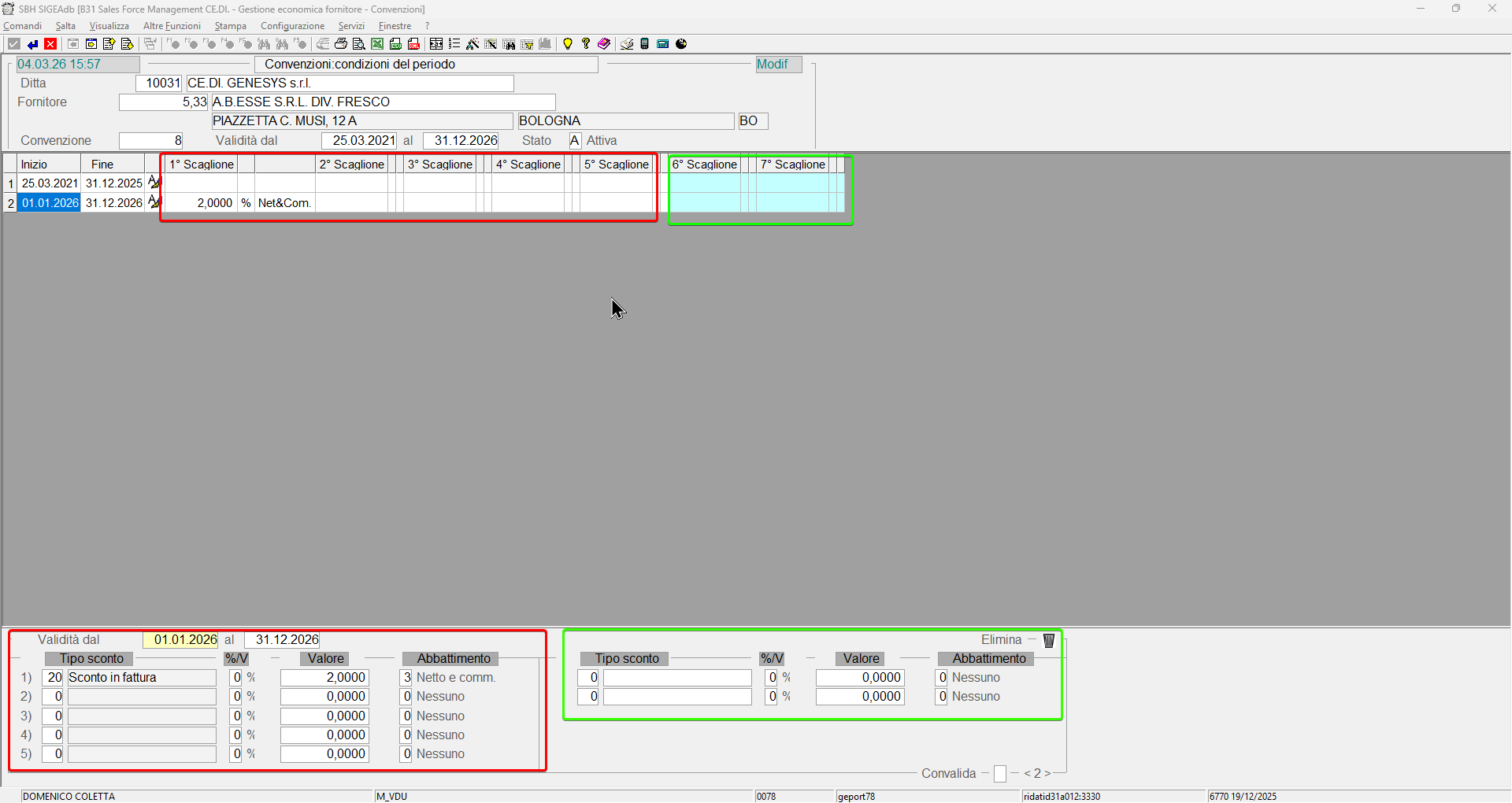Click the Sconto in fattura field
The image size is (1512, 803).
pyautogui.click(x=142, y=678)
